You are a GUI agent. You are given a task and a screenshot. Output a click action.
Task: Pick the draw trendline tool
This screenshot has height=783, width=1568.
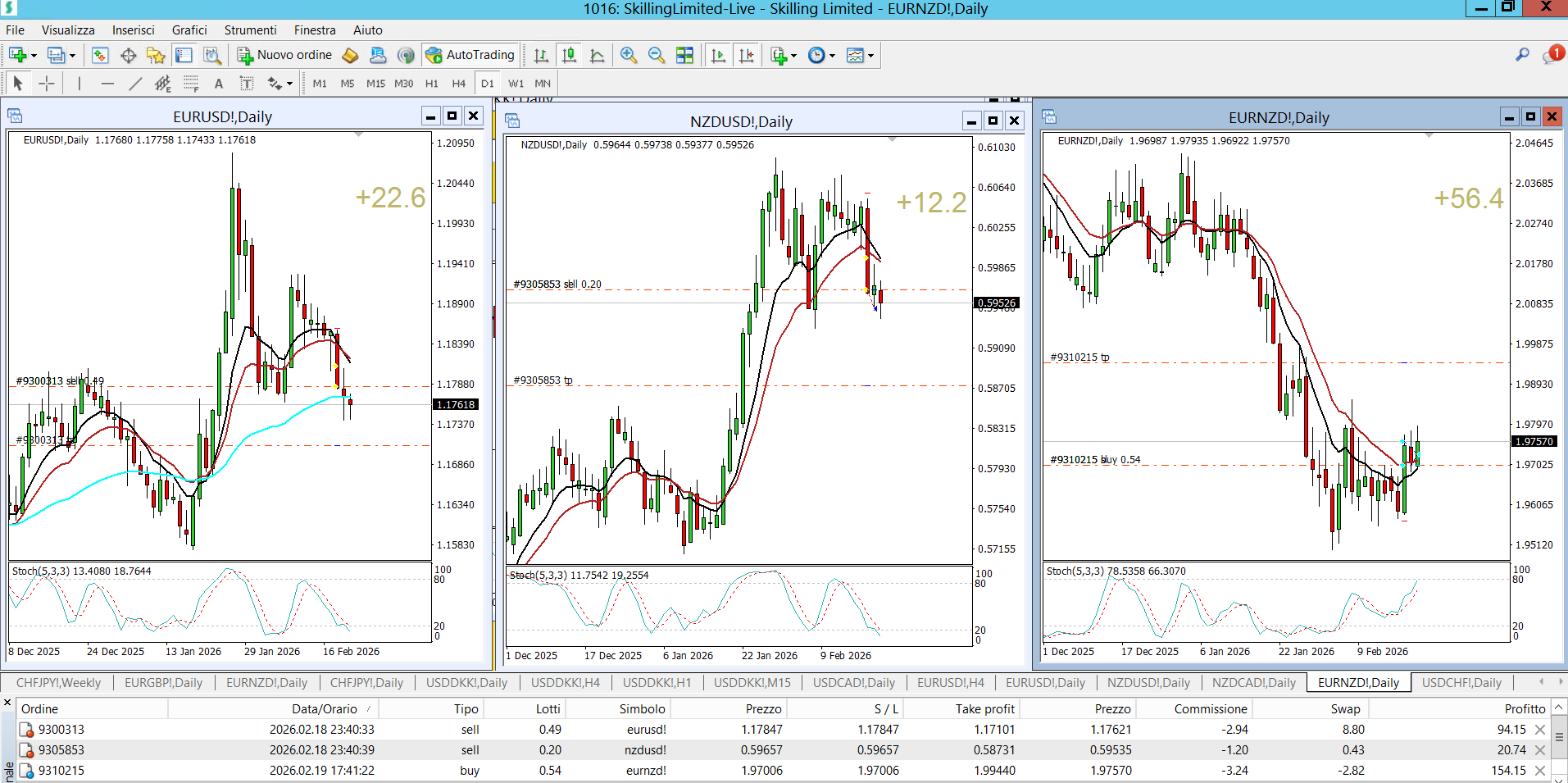coord(135,84)
